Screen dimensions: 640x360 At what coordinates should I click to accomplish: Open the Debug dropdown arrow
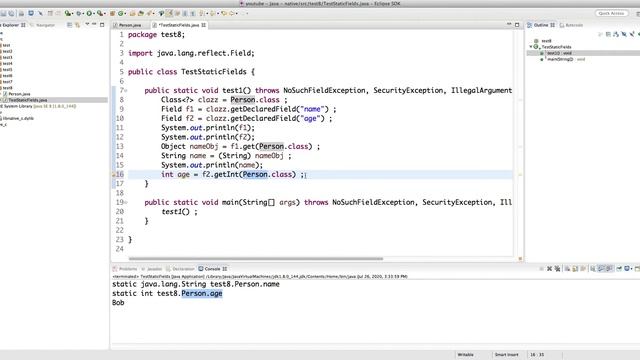click(83, 13)
